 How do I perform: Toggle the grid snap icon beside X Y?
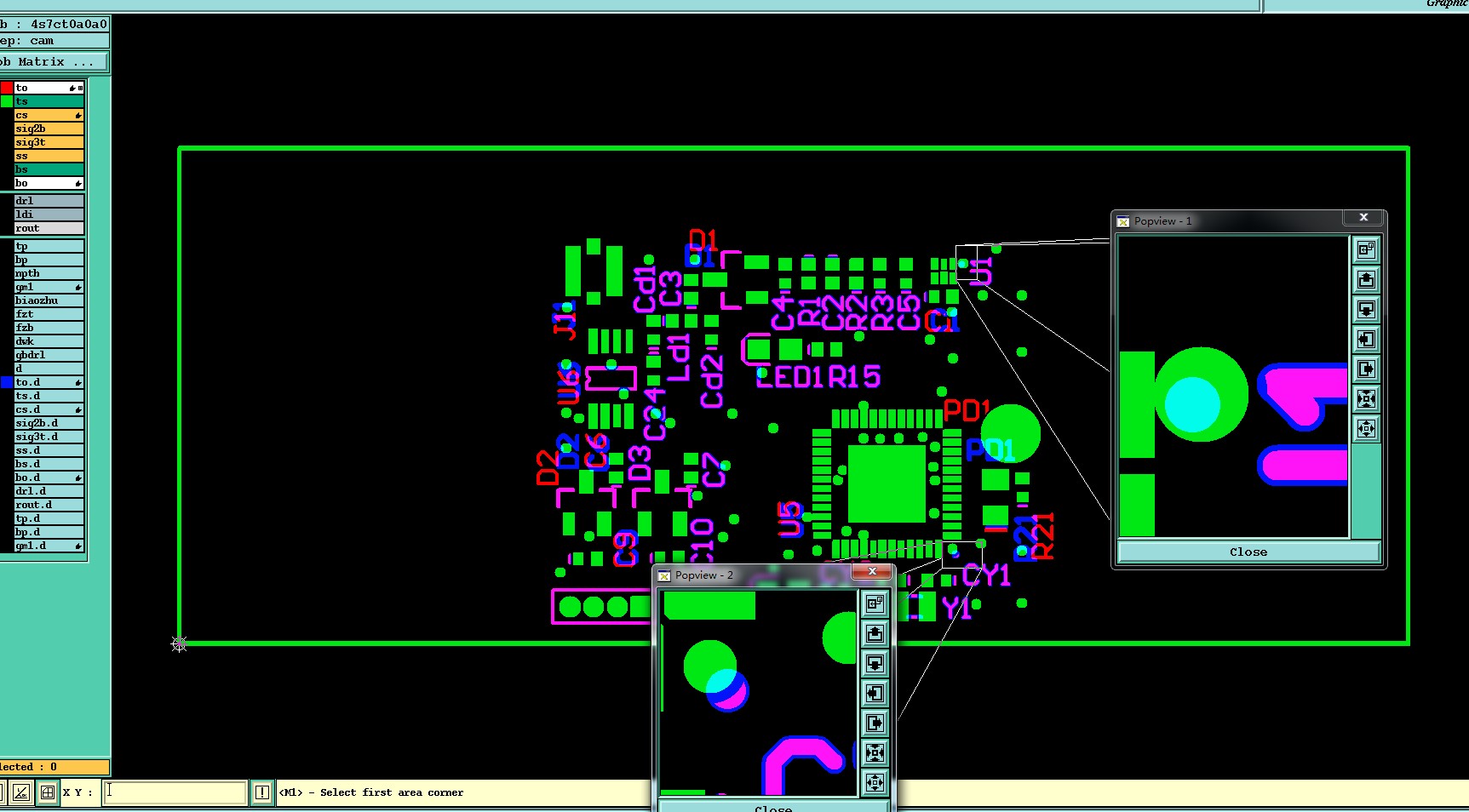48,792
